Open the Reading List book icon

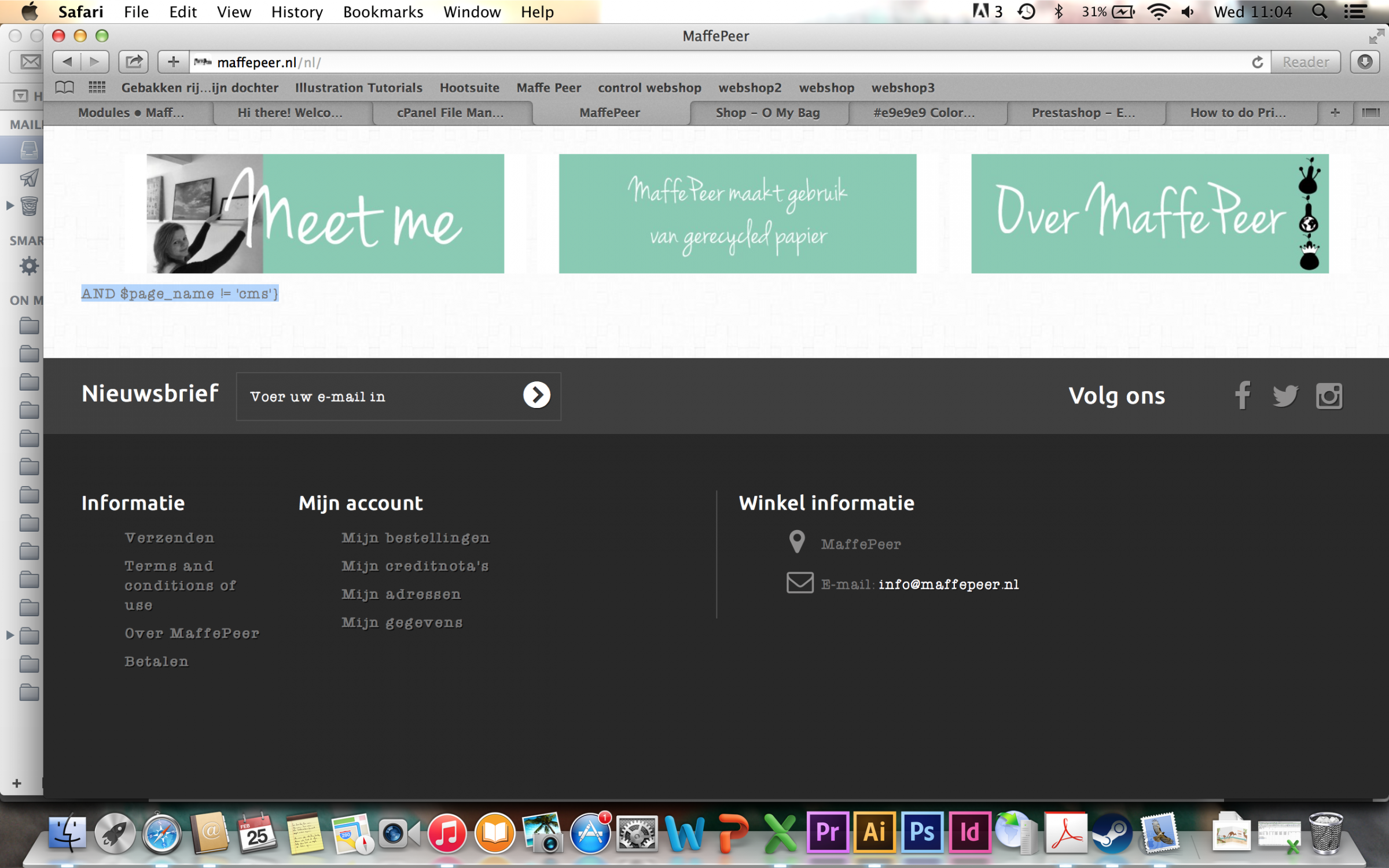(65, 88)
